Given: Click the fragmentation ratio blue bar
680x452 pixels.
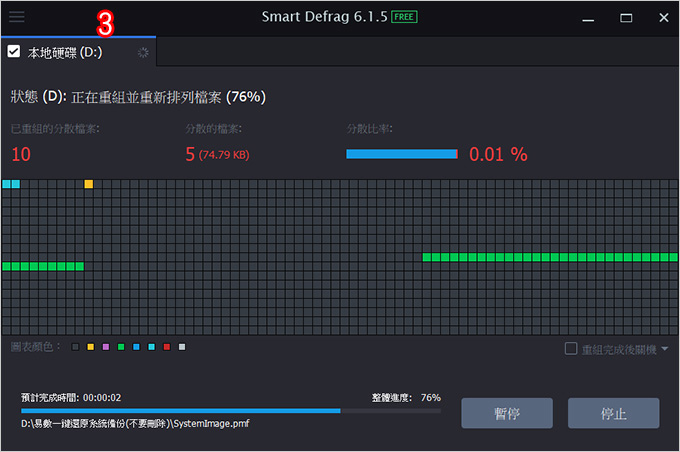Looking at the screenshot, I should tap(402, 154).
